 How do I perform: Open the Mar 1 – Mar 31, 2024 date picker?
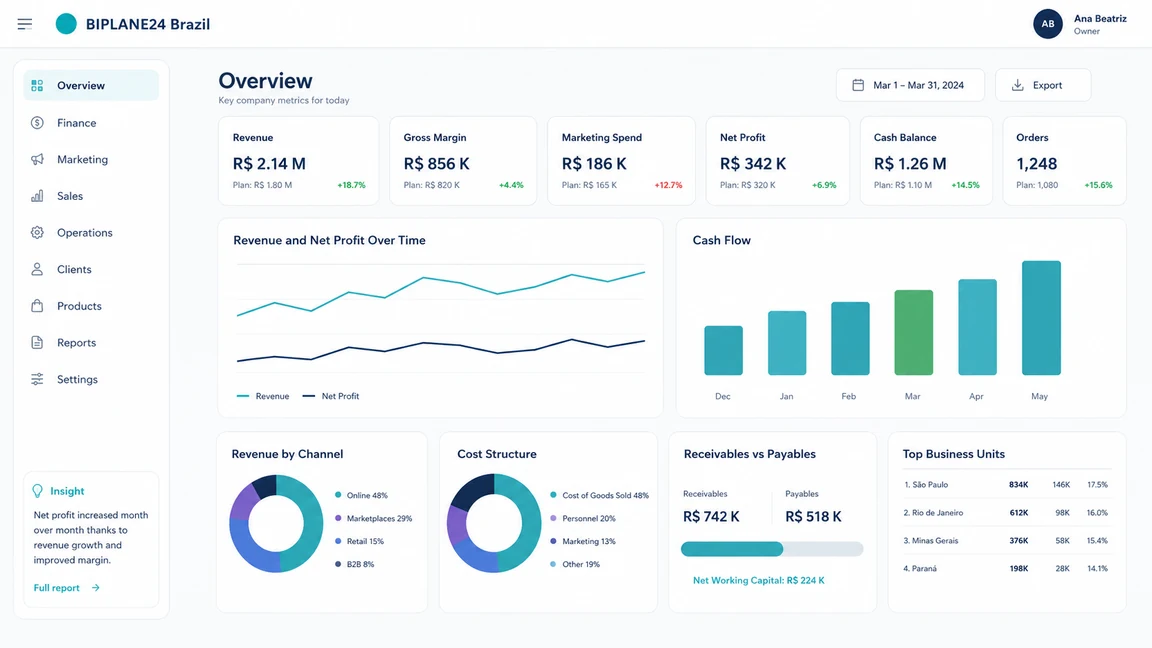point(910,85)
